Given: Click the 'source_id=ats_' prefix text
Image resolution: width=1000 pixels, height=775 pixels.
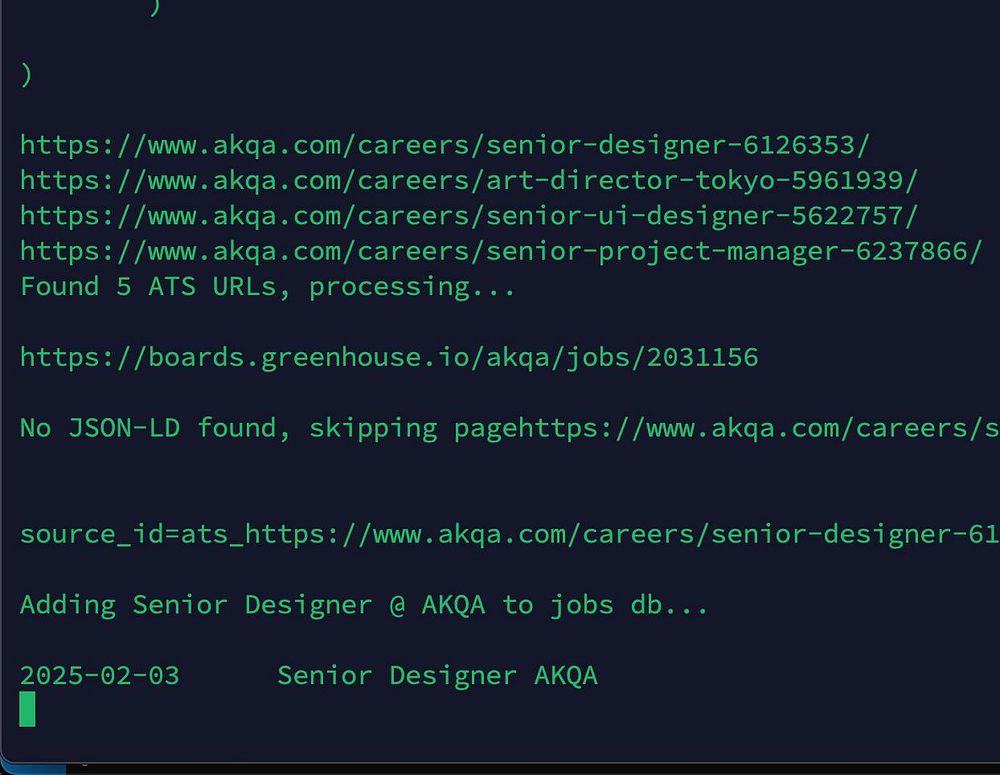Looking at the screenshot, I should pyautogui.click(x=130, y=534).
